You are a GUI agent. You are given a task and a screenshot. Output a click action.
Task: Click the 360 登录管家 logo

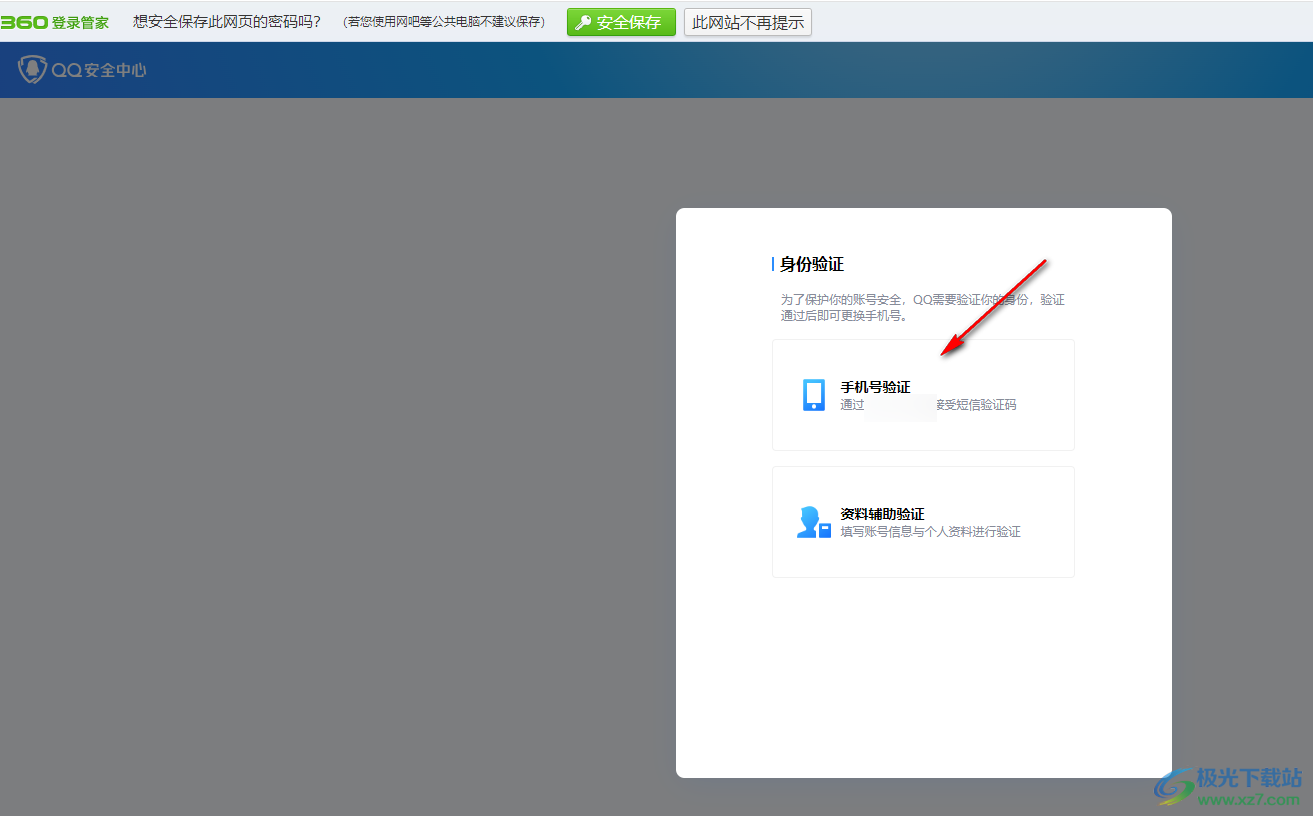click(55, 22)
